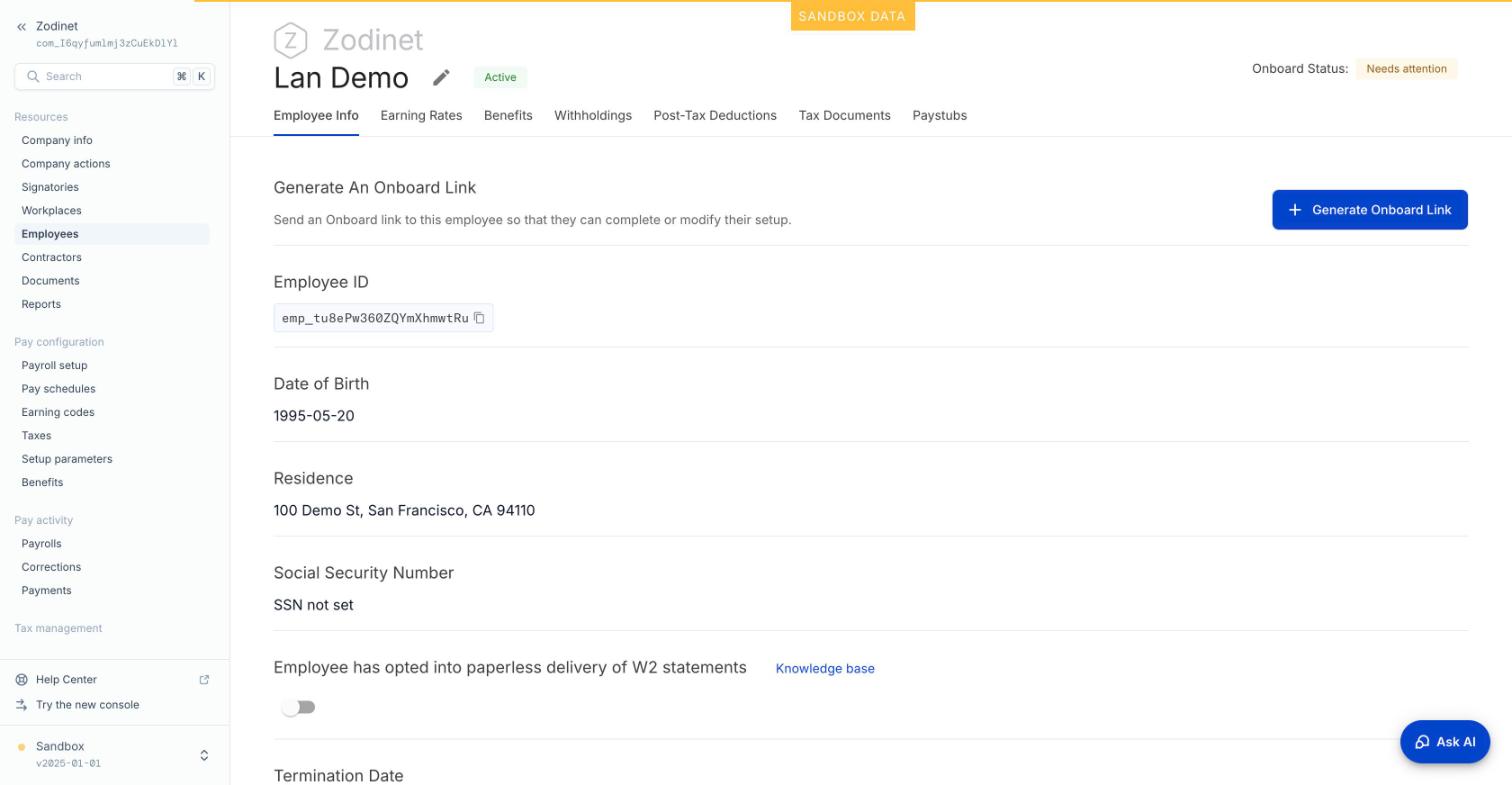Click Generate Onboard Link button

pyautogui.click(x=1370, y=210)
